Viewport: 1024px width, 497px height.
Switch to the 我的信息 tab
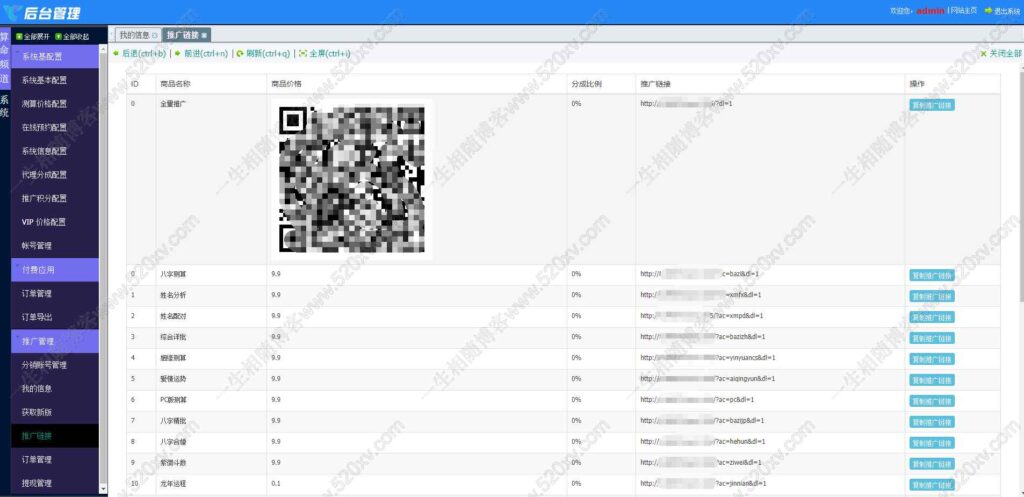tap(134, 35)
